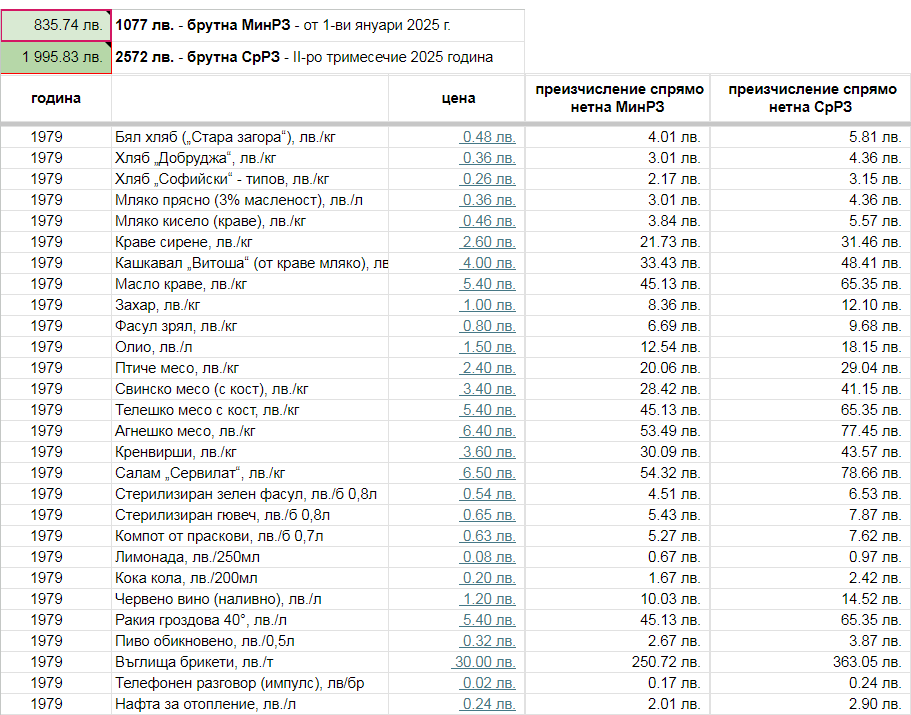Select the 'Олио, лв./л' cell

click(250, 347)
